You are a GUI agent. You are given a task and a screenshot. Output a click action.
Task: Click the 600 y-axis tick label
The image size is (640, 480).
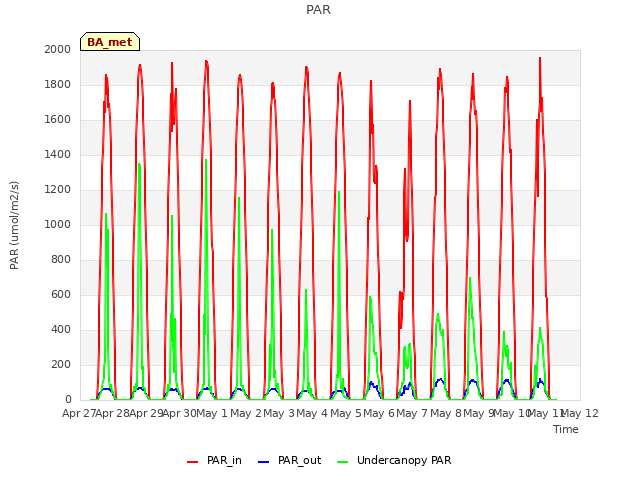tap(61, 294)
